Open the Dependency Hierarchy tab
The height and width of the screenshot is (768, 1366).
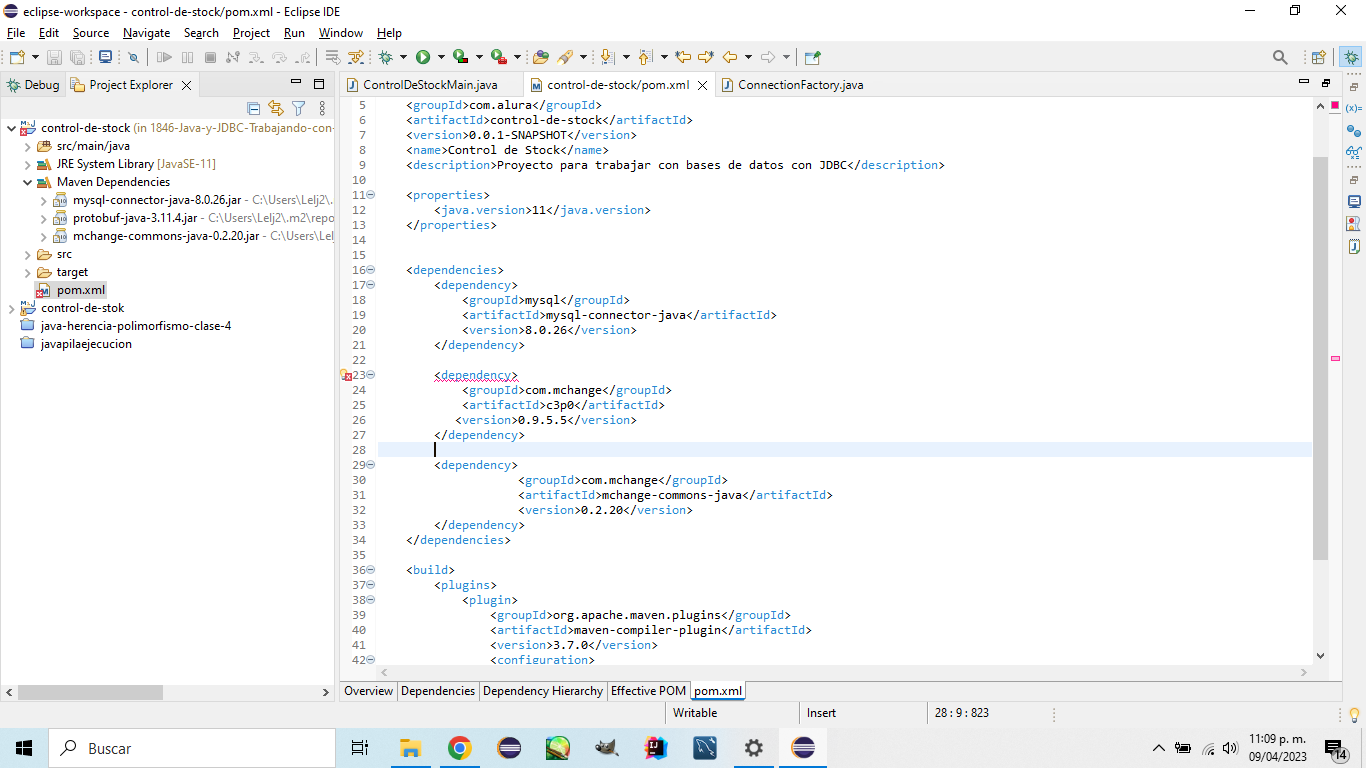click(543, 691)
